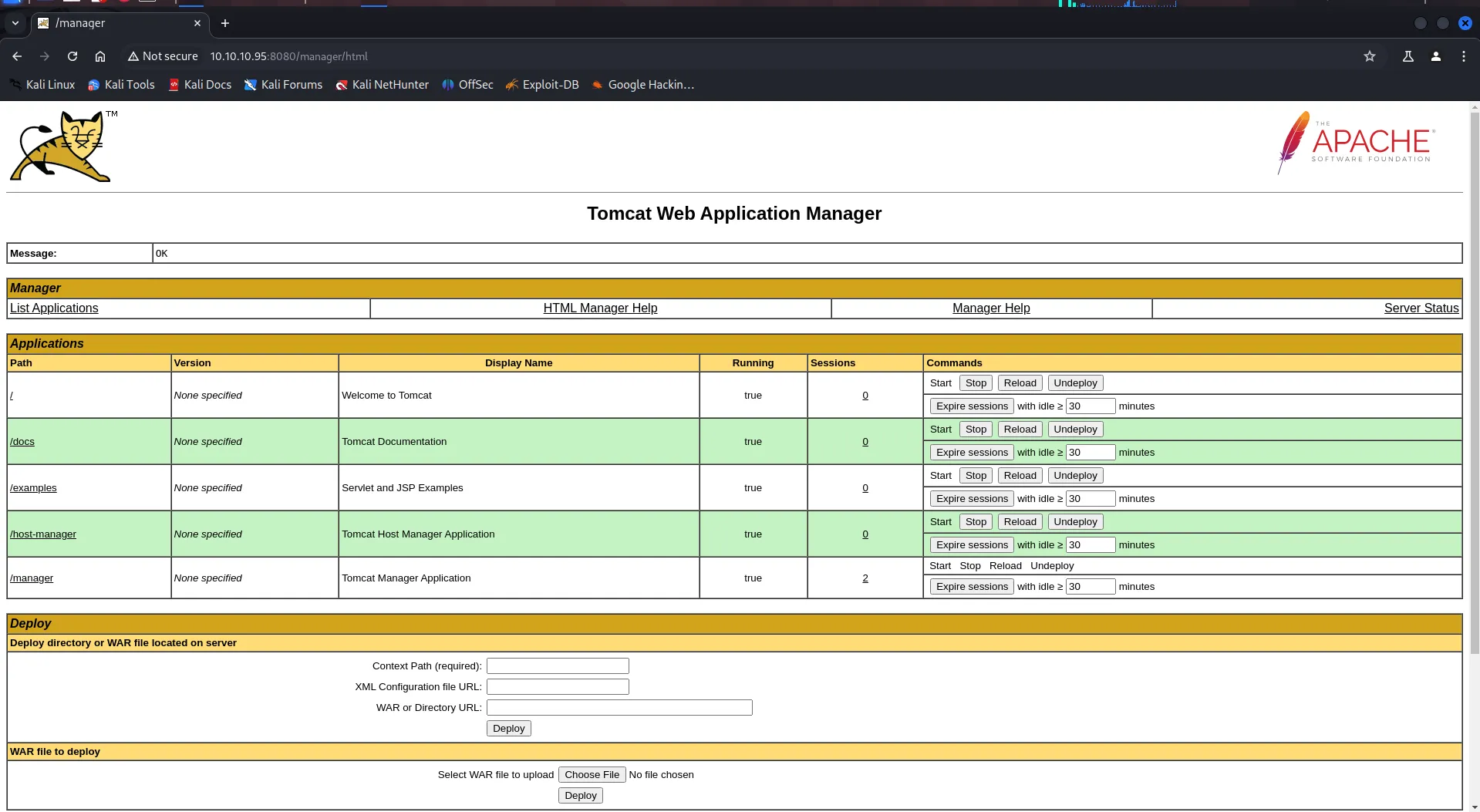This screenshot has width=1480, height=812.
Task: Open the labs flask icon in toolbar
Action: click(x=1408, y=56)
